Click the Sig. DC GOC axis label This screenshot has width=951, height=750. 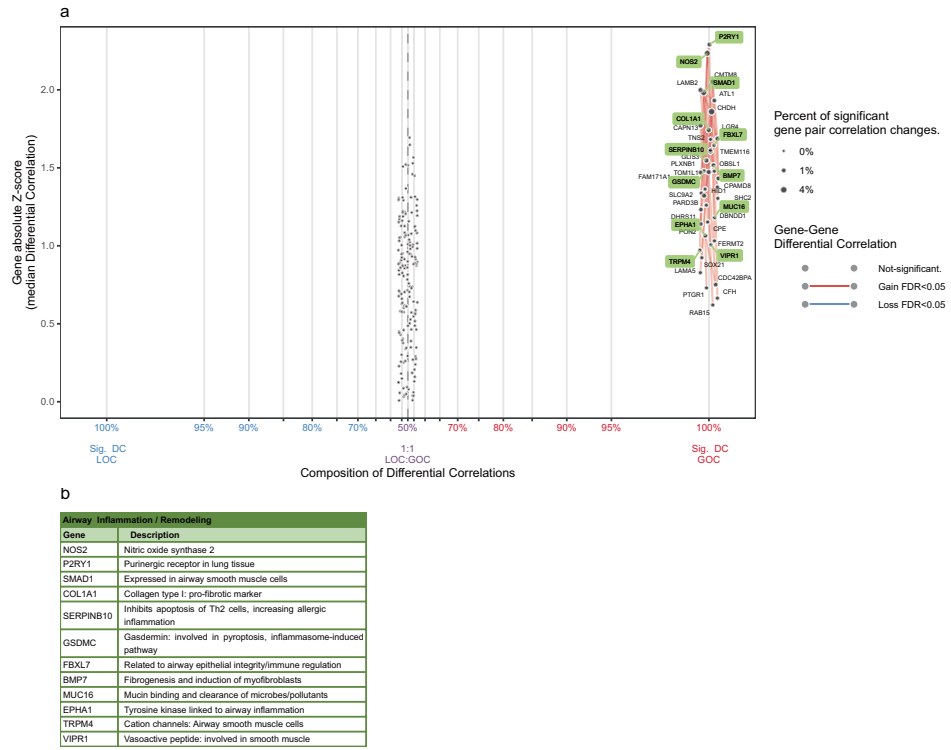pos(708,454)
